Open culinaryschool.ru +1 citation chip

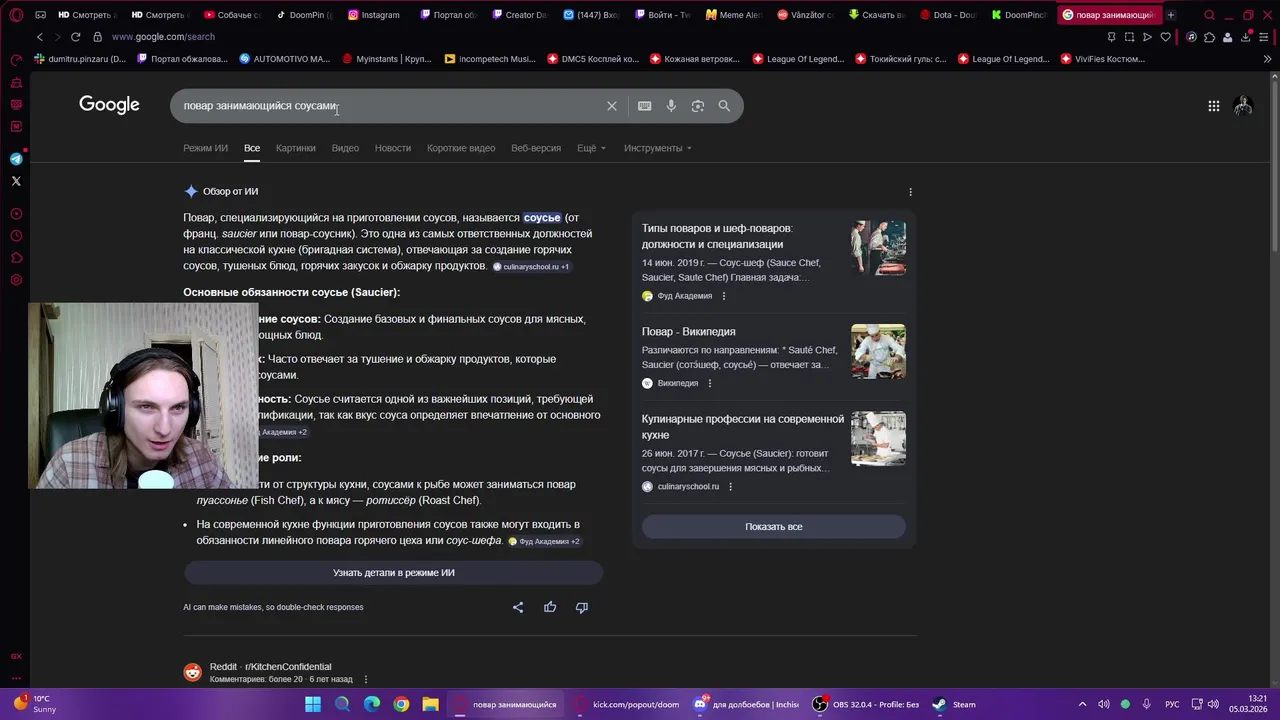(x=531, y=267)
